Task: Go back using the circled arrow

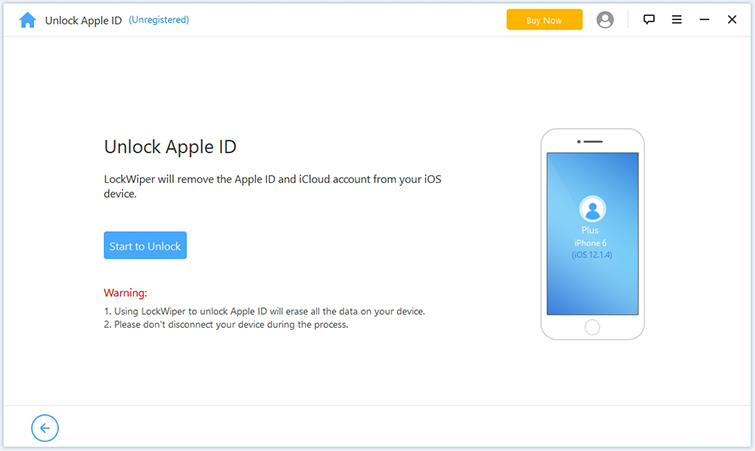Action: [x=45, y=428]
